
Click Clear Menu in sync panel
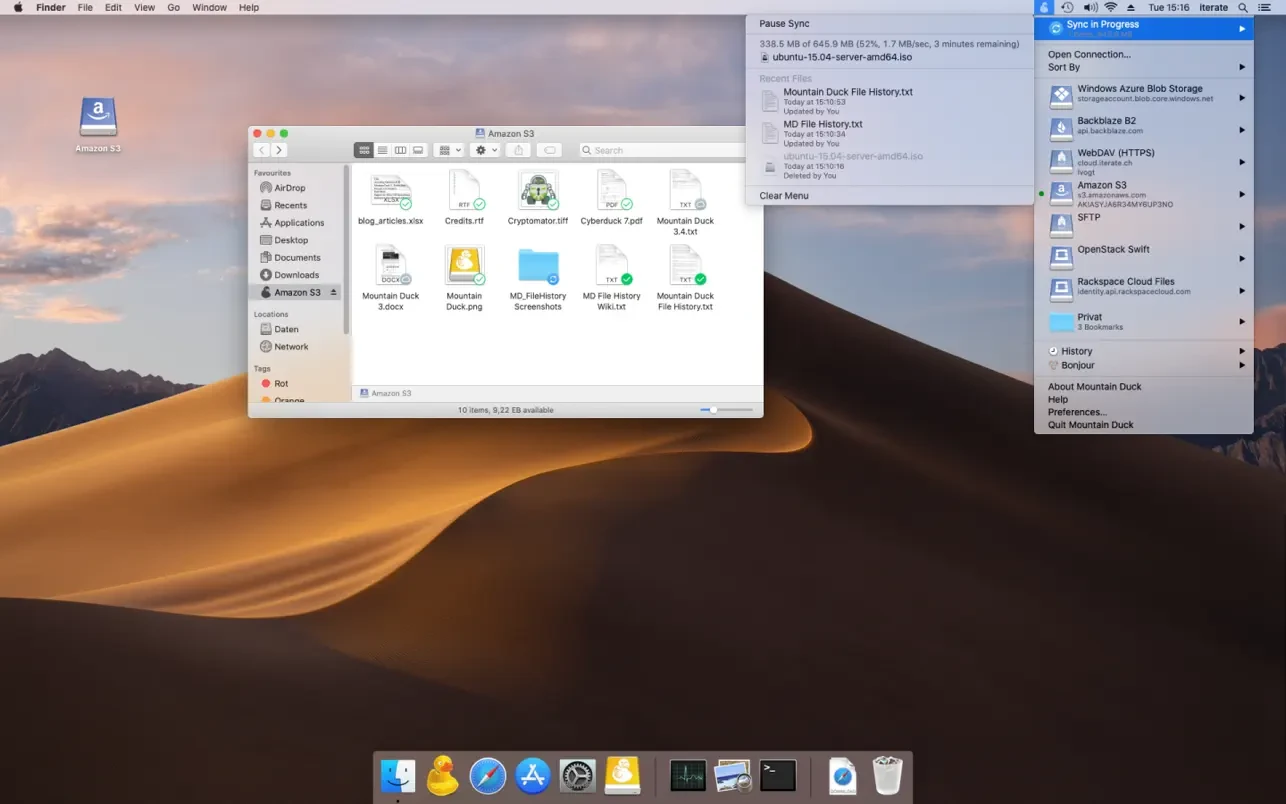point(784,196)
